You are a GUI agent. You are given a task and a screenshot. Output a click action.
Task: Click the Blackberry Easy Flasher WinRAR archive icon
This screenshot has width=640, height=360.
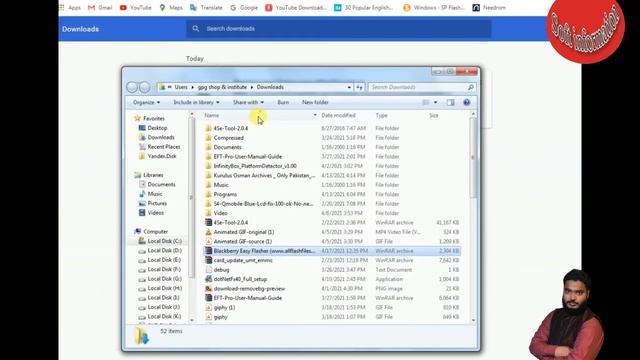209,251
